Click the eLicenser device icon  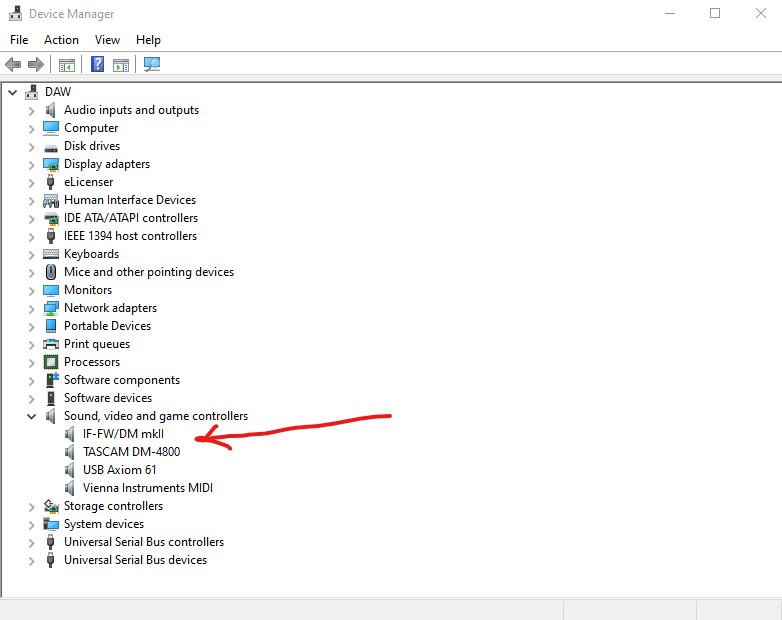click(x=50, y=182)
